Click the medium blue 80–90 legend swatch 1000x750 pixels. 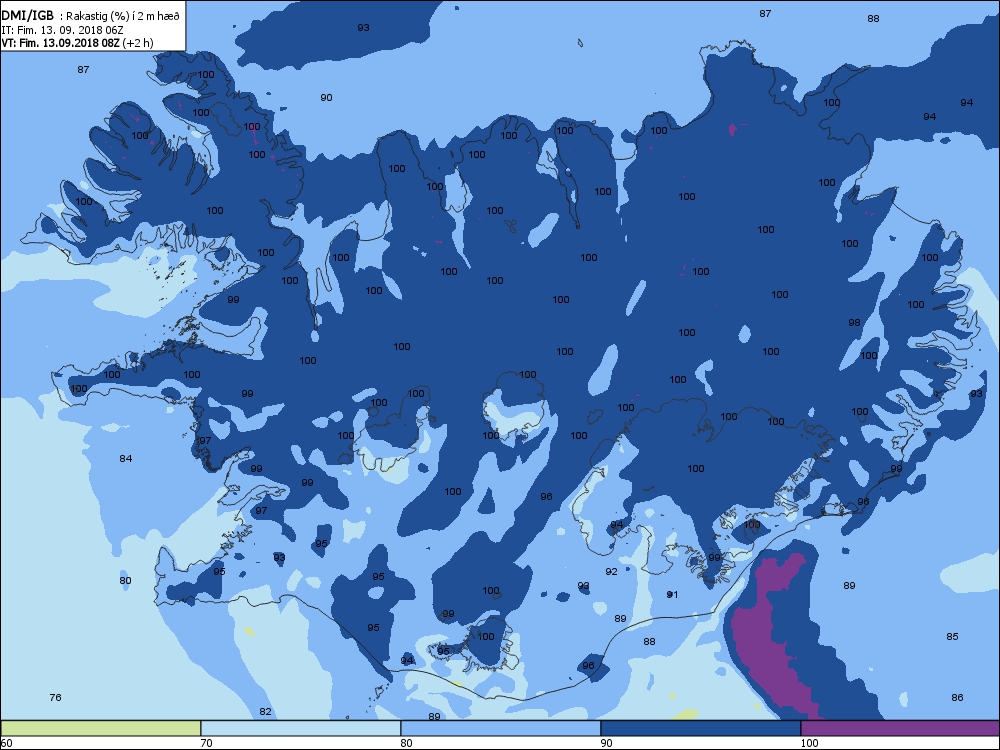pyautogui.click(x=501, y=728)
